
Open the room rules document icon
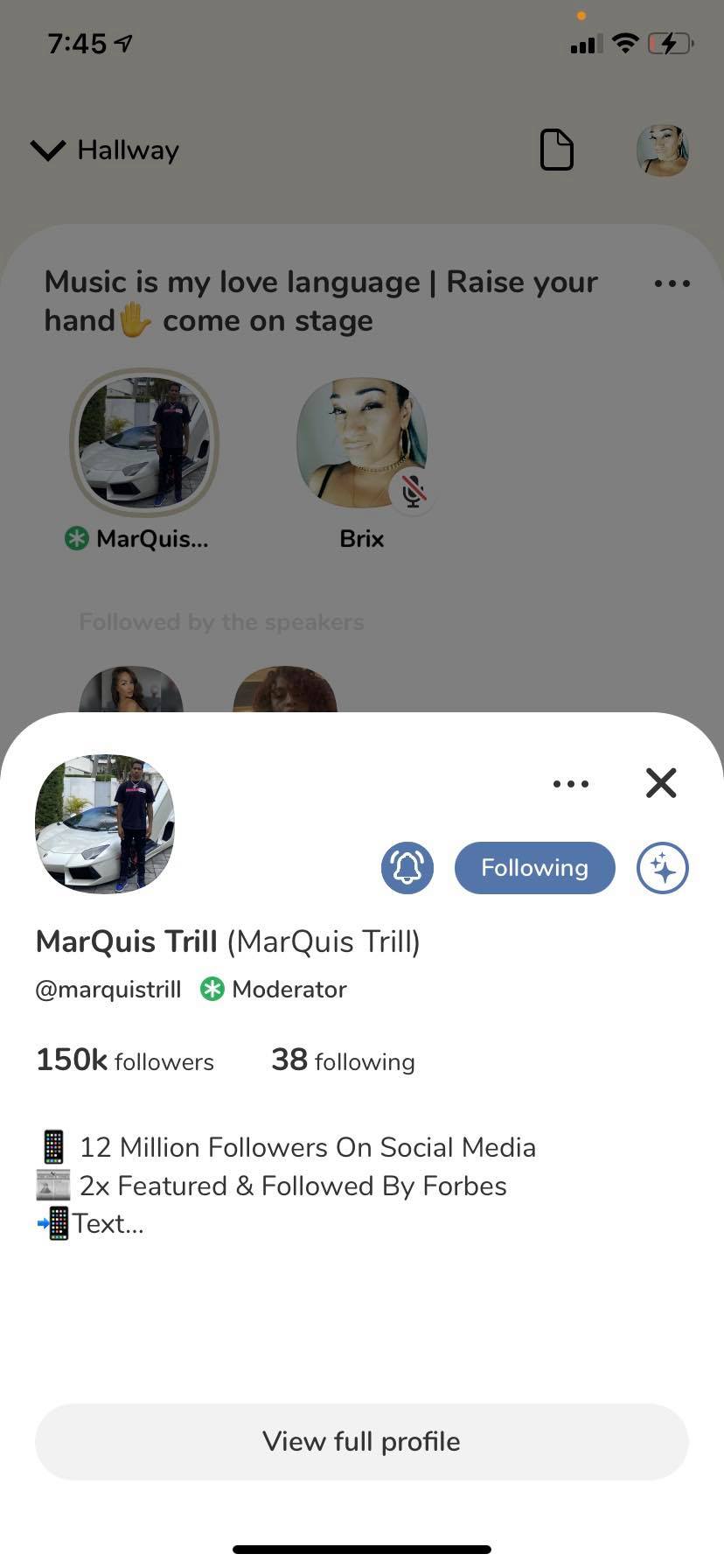click(557, 150)
